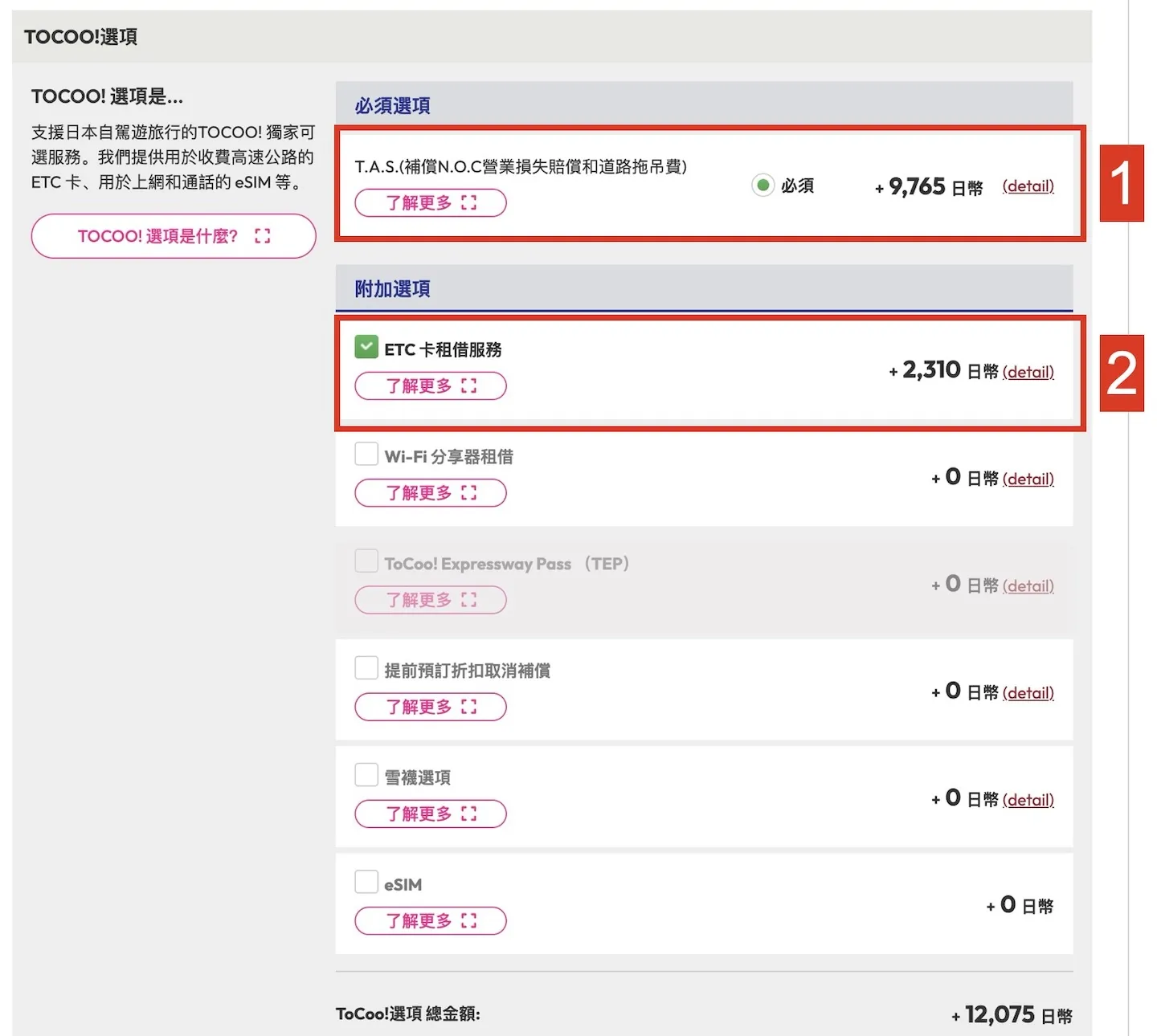Check eSIM checkbox
Screen dimensions: 1157x1036
366,881
